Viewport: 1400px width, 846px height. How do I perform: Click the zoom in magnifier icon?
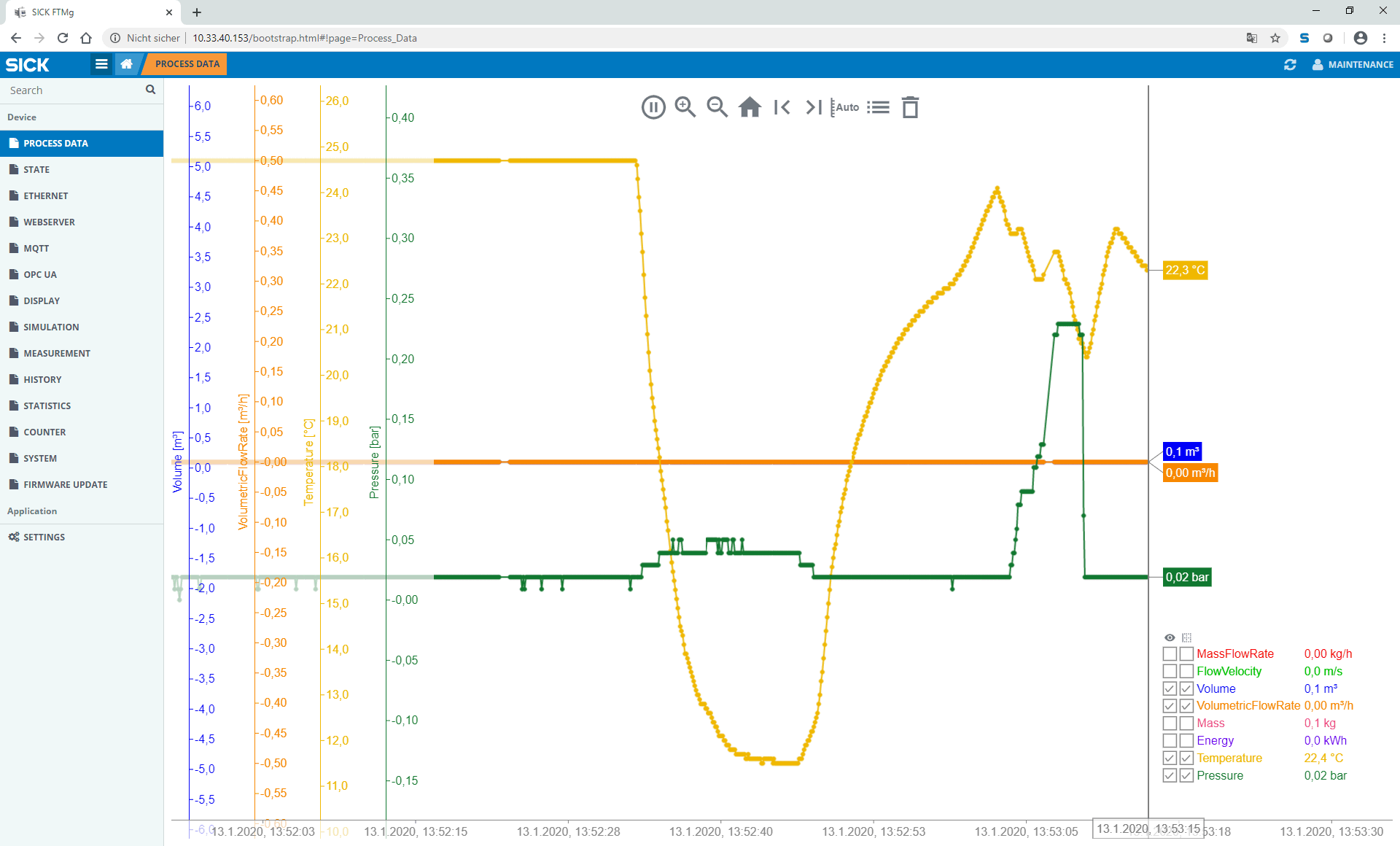point(685,107)
